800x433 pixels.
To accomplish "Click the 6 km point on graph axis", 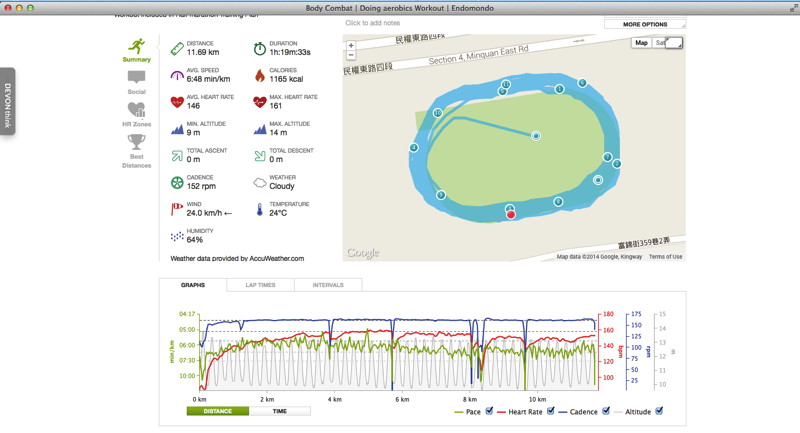I will pos(402,399).
